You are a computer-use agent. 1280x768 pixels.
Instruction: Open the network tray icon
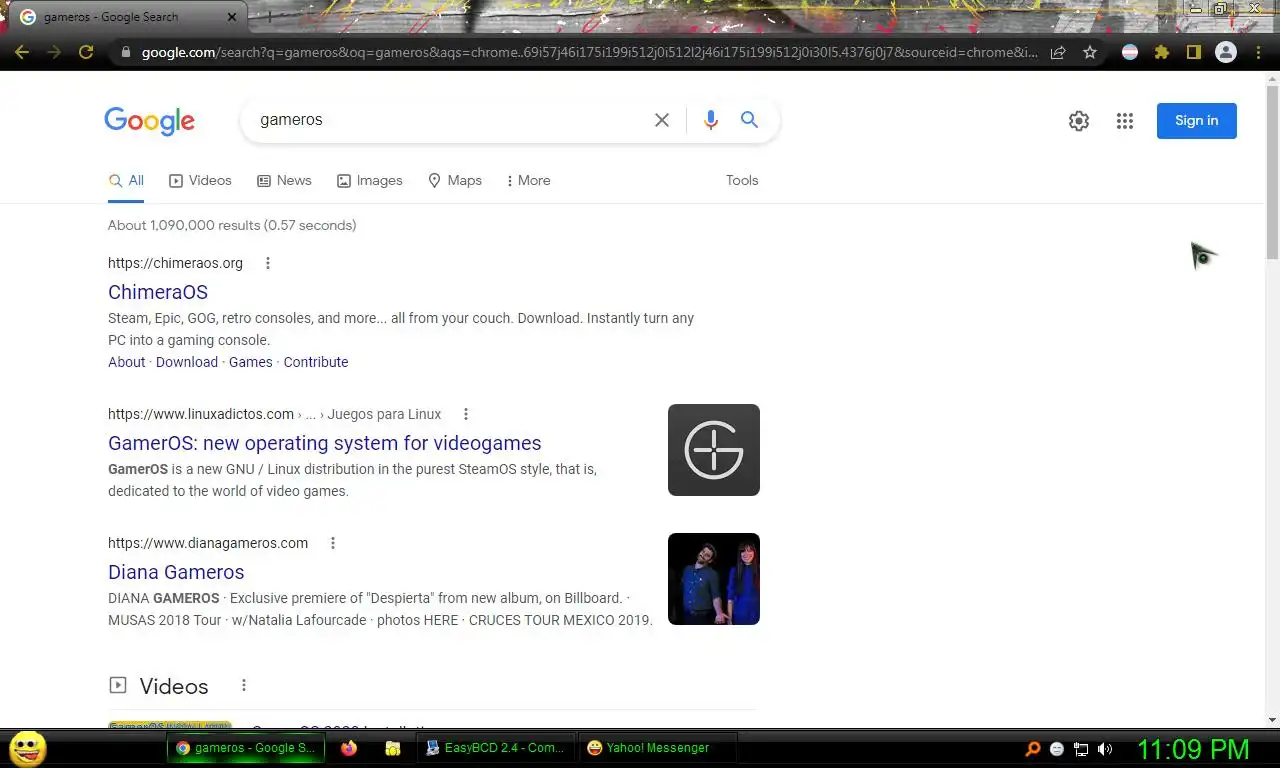tap(1081, 749)
